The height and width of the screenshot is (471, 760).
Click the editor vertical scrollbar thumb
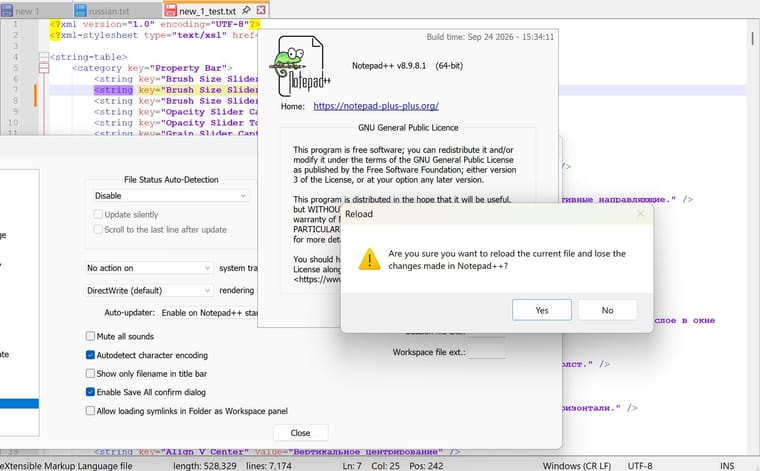753,38
